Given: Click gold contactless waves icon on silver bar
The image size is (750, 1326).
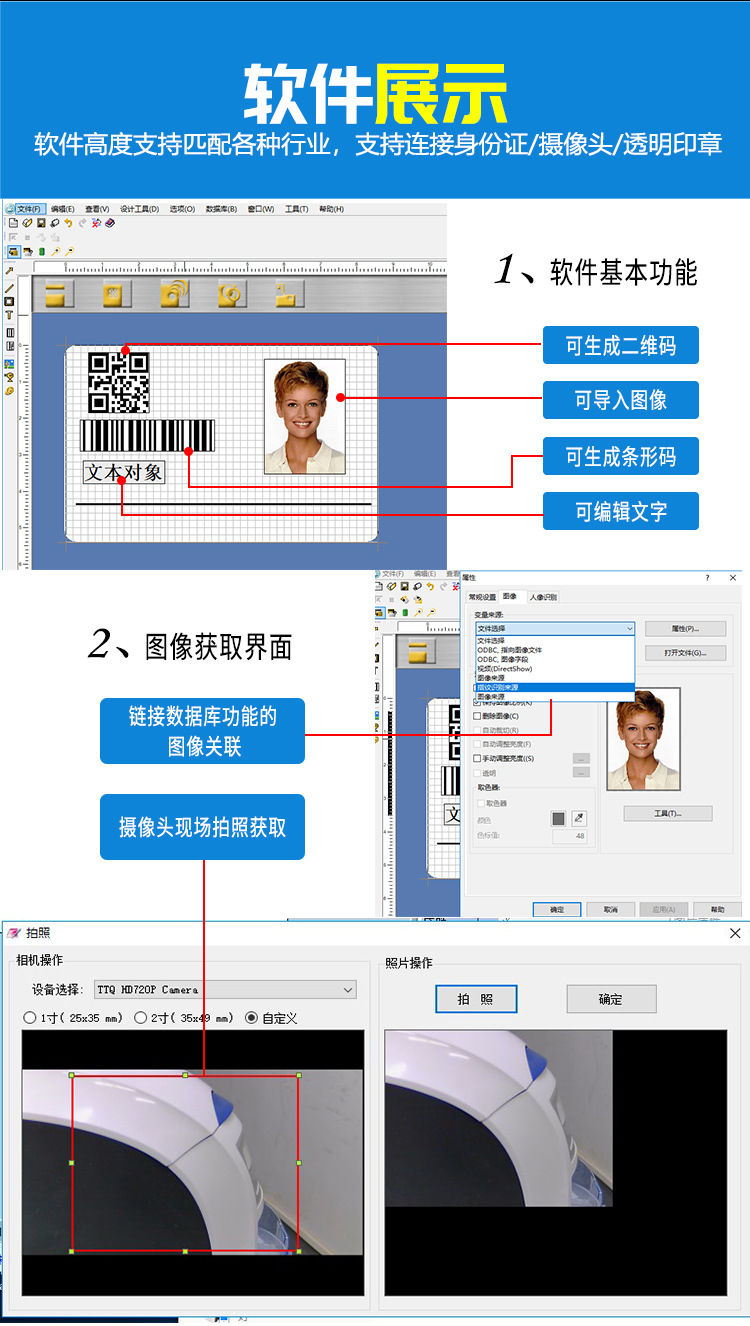Looking at the screenshot, I should pyautogui.click(x=175, y=292).
